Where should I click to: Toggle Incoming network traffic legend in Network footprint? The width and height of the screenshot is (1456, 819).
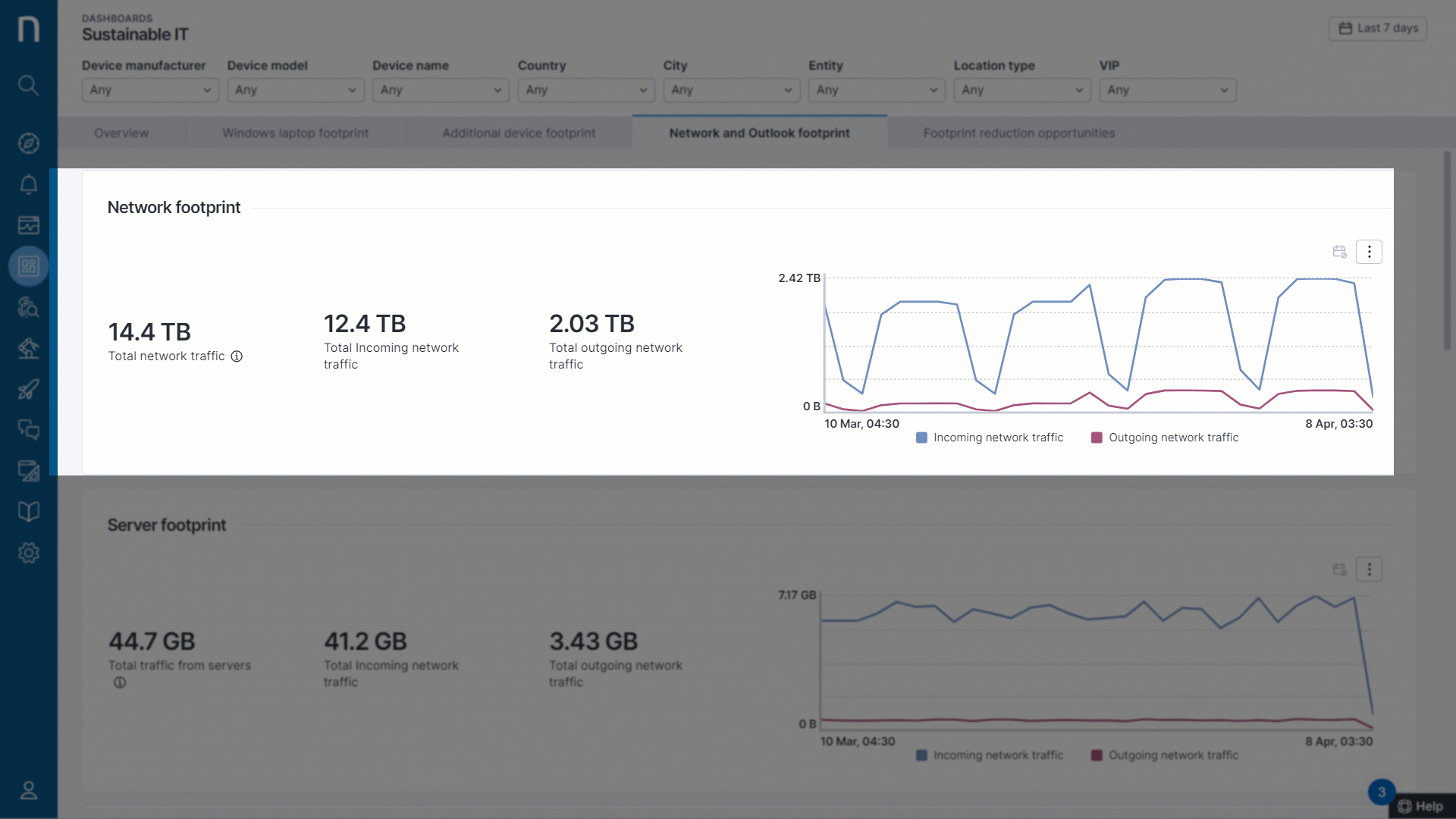click(990, 438)
